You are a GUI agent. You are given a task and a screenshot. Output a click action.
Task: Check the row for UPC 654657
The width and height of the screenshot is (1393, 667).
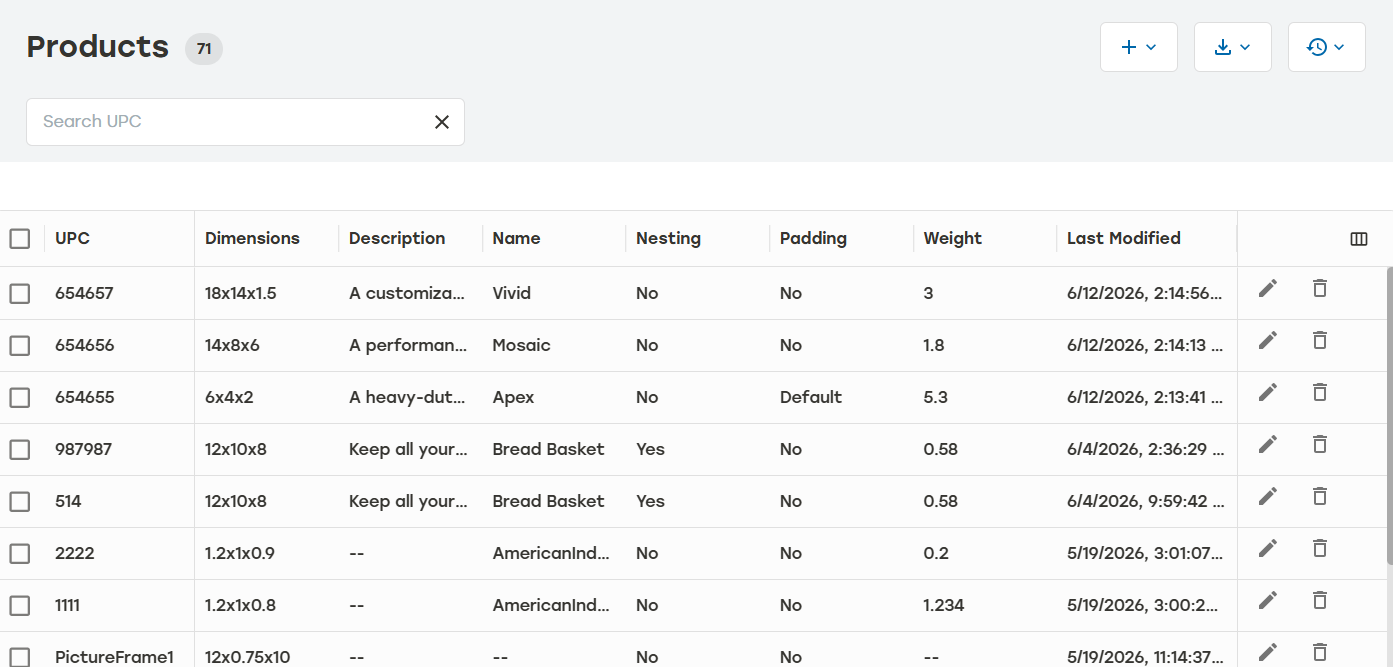(20, 294)
